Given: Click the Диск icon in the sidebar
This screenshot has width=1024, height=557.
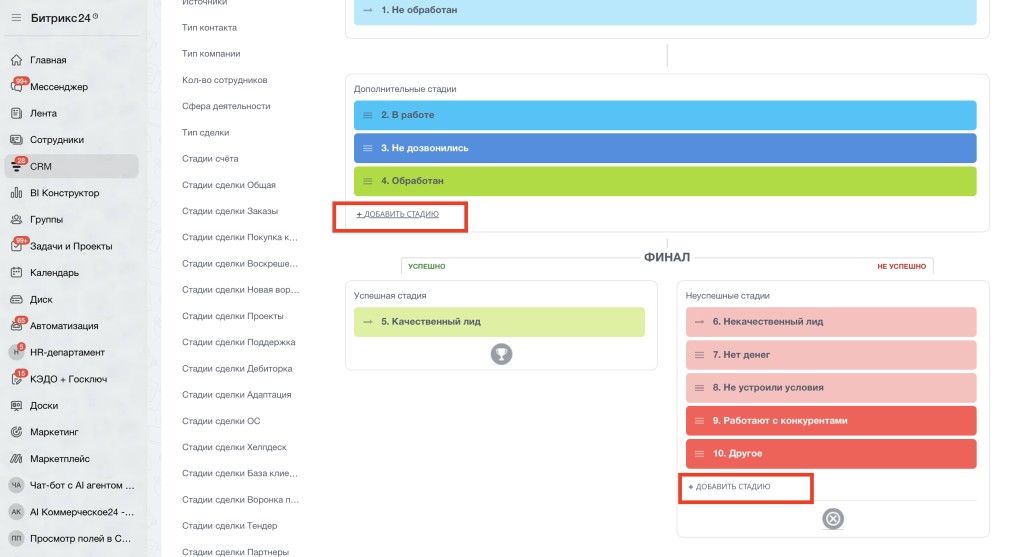Looking at the screenshot, I should pos(16,299).
